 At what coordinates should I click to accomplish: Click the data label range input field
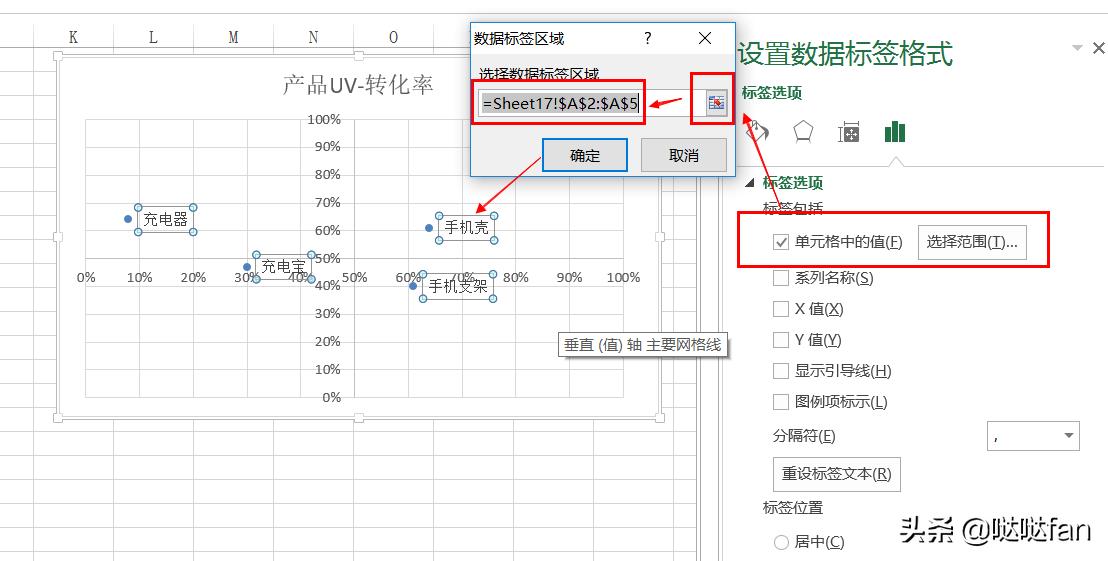click(560, 103)
